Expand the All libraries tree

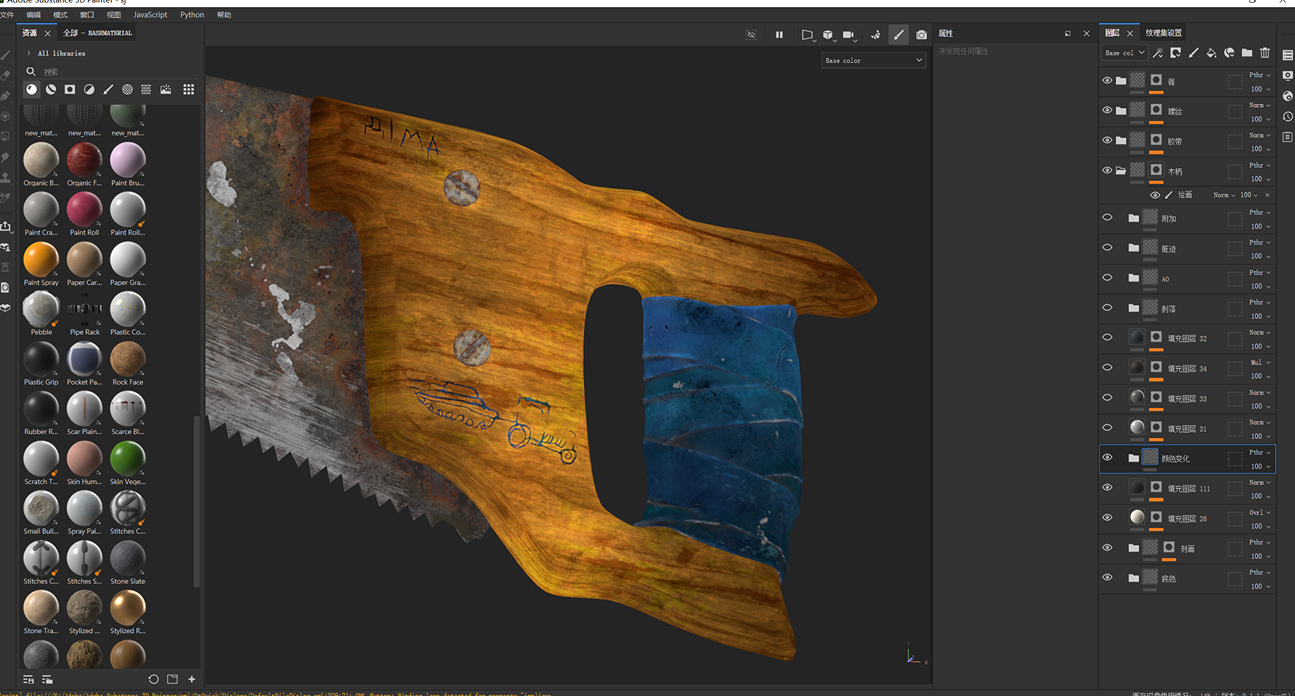(29, 53)
